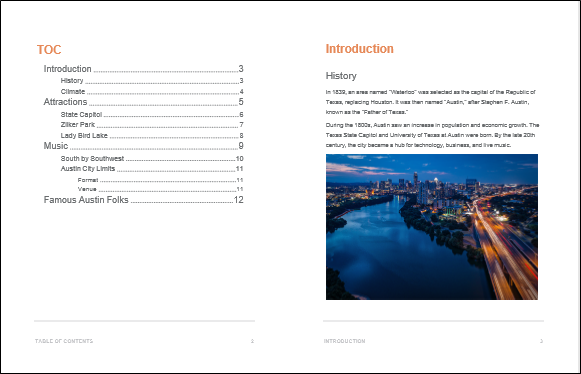Image resolution: width=581 pixels, height=374 pixels.
Task: Click the Table of Contents footer text
Action: click(64, 341)
